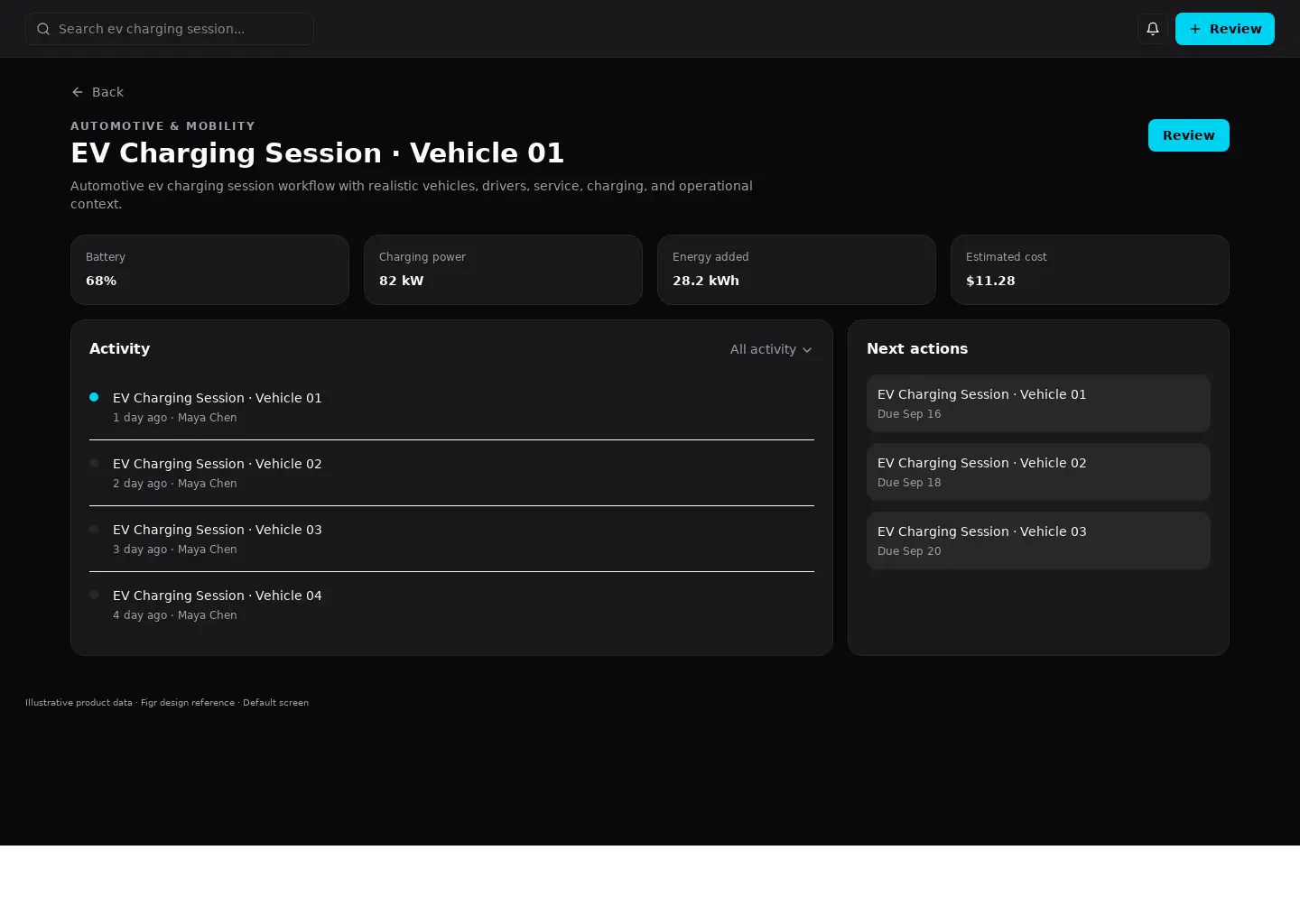Click the '4 day ago · Maya Chen' text
Screen dimensions: 1300x924
175,615
